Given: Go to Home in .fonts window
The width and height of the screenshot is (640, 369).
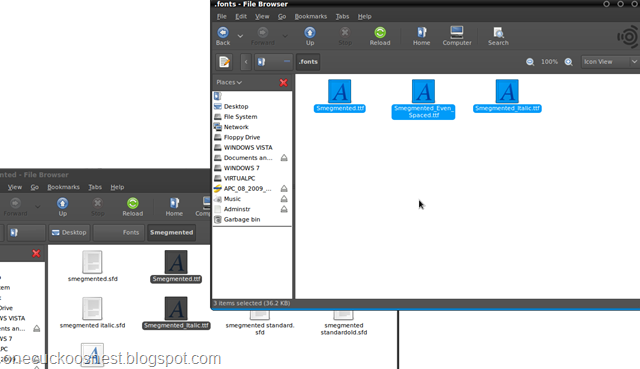Looking at the screenshot, I should 421,36.
